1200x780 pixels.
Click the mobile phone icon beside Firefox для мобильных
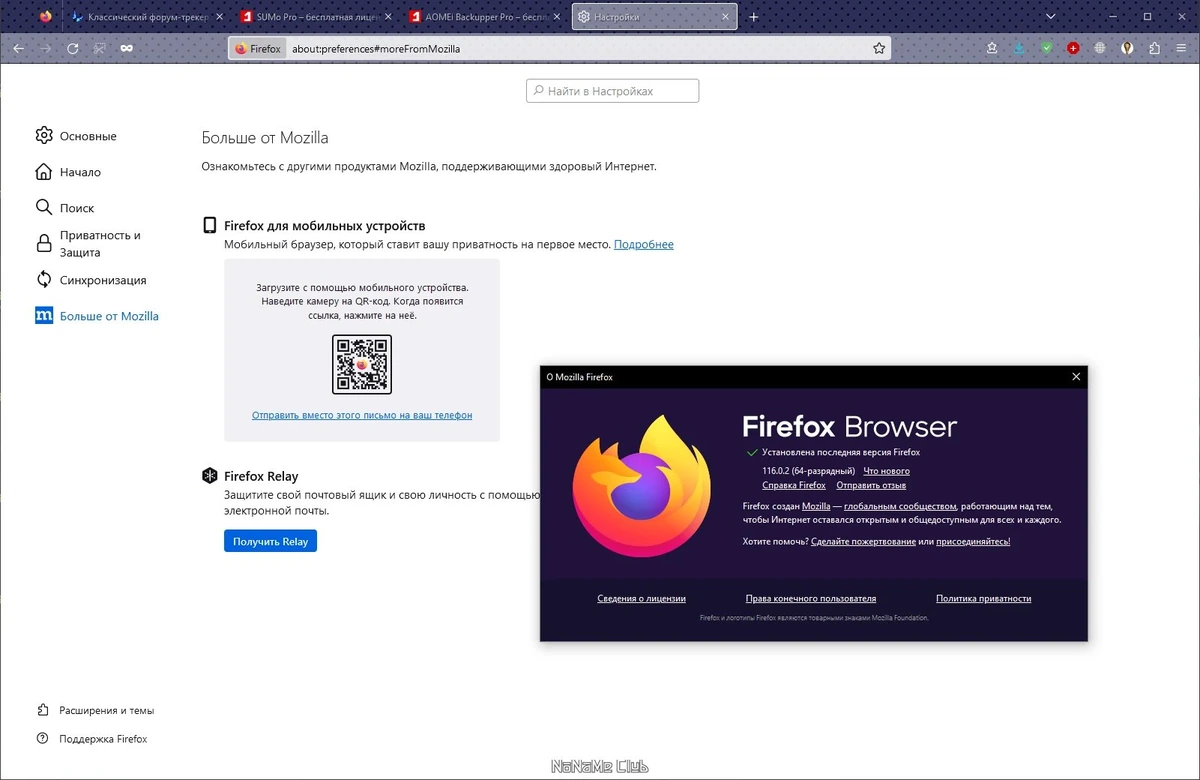point(210,226)
